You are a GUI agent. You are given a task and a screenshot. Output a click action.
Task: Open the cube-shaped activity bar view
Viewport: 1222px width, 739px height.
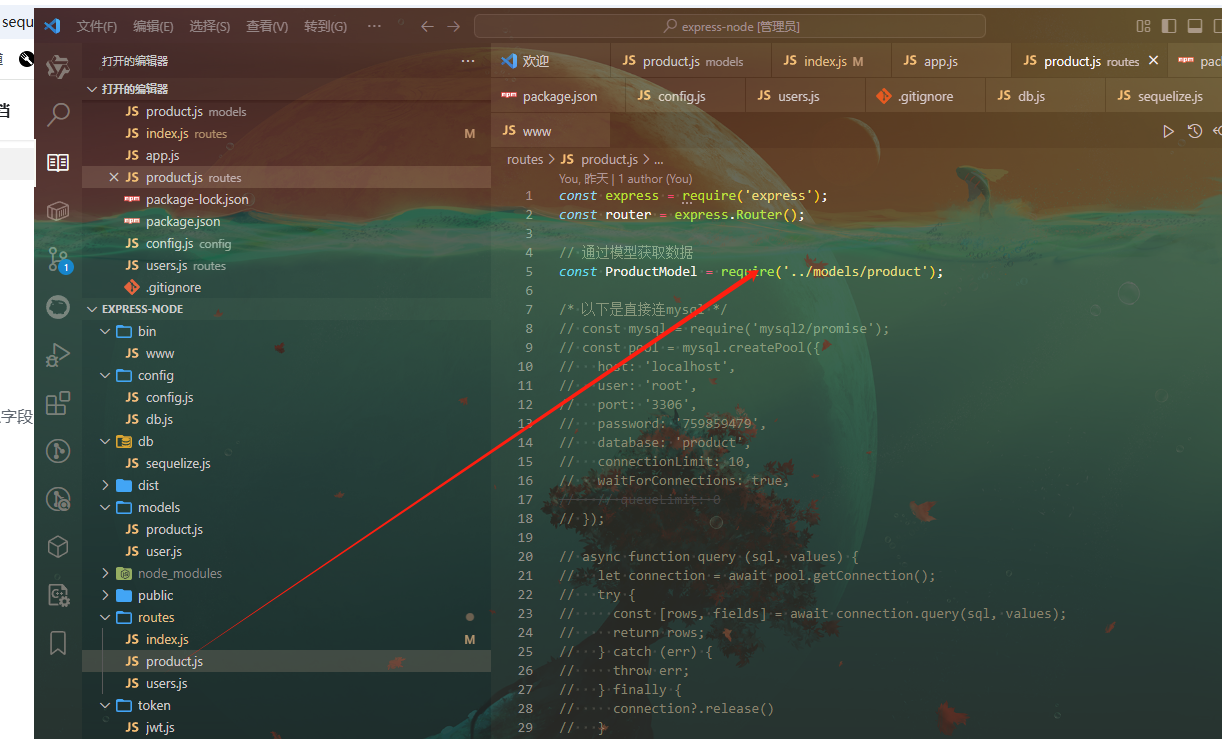(x=58, y=546)
